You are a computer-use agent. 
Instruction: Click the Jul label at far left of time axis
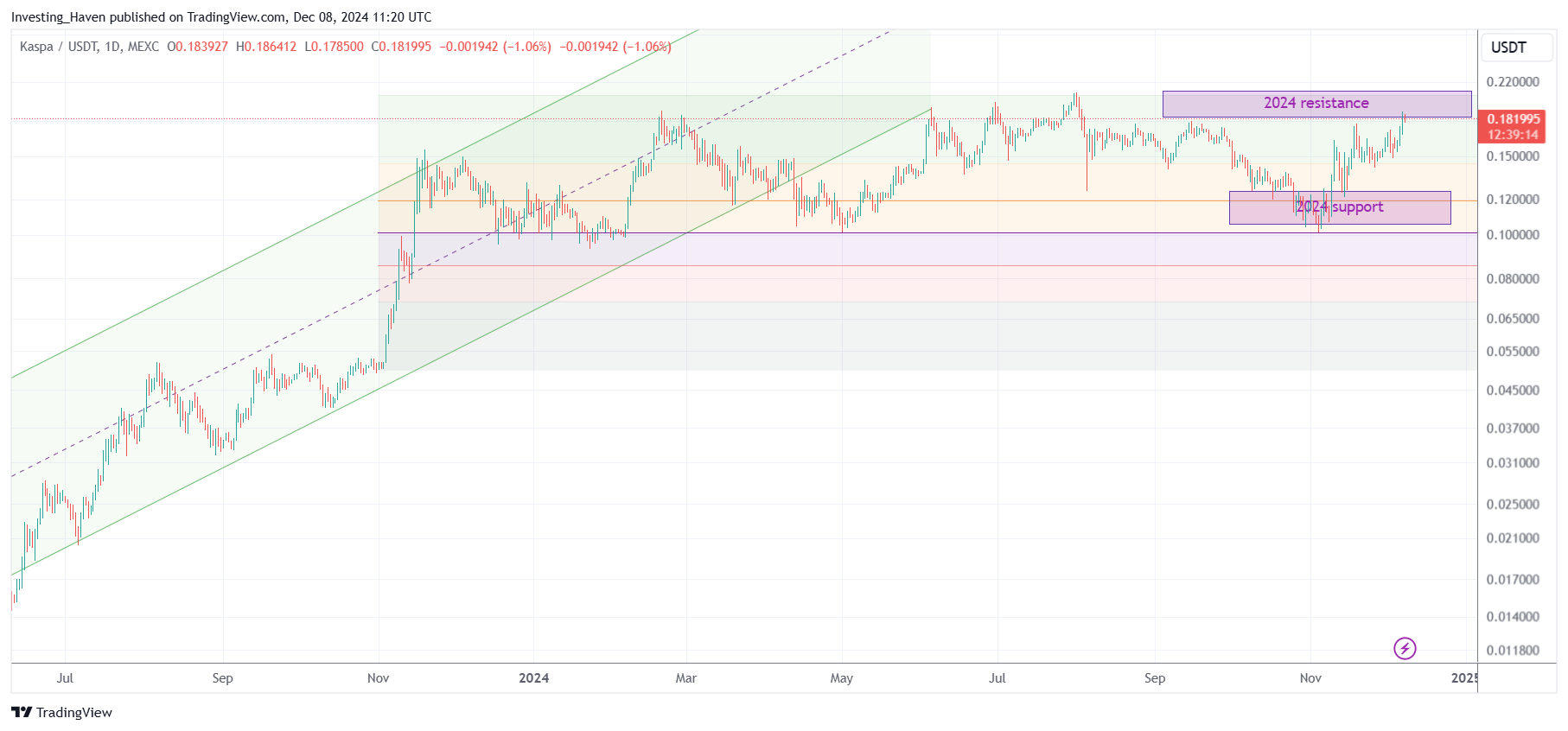65,678
